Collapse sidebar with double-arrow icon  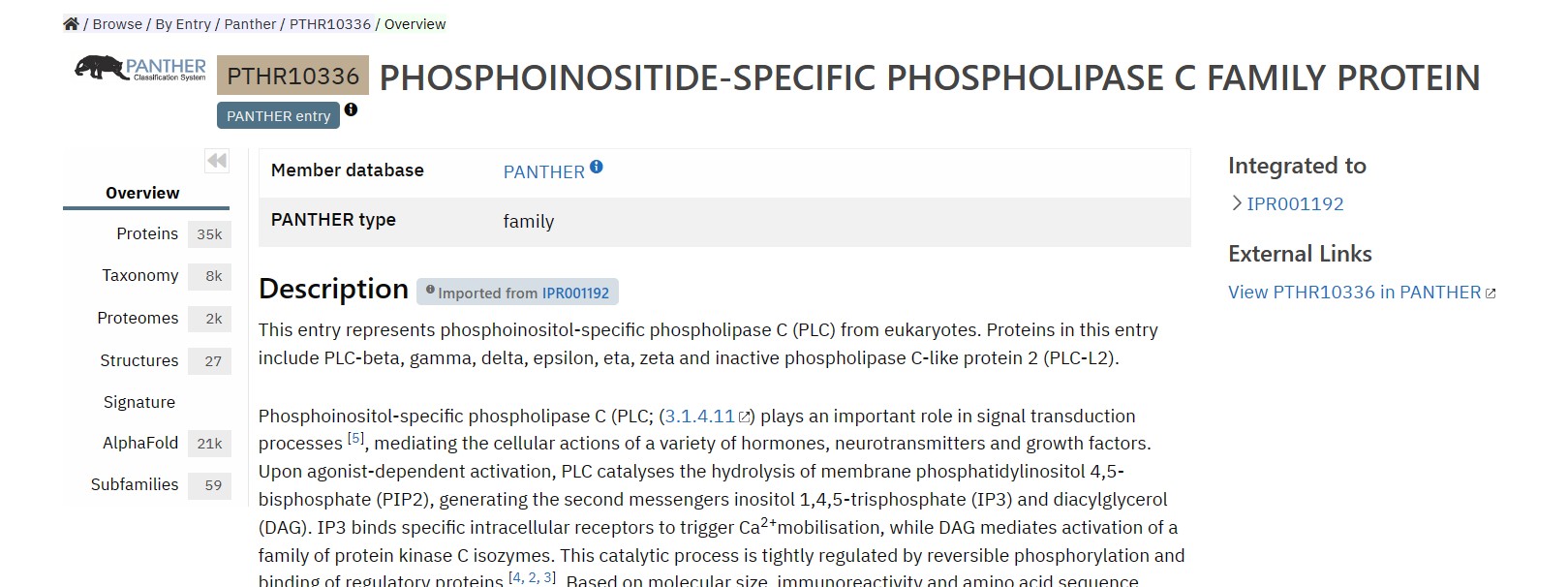(217, 161)
